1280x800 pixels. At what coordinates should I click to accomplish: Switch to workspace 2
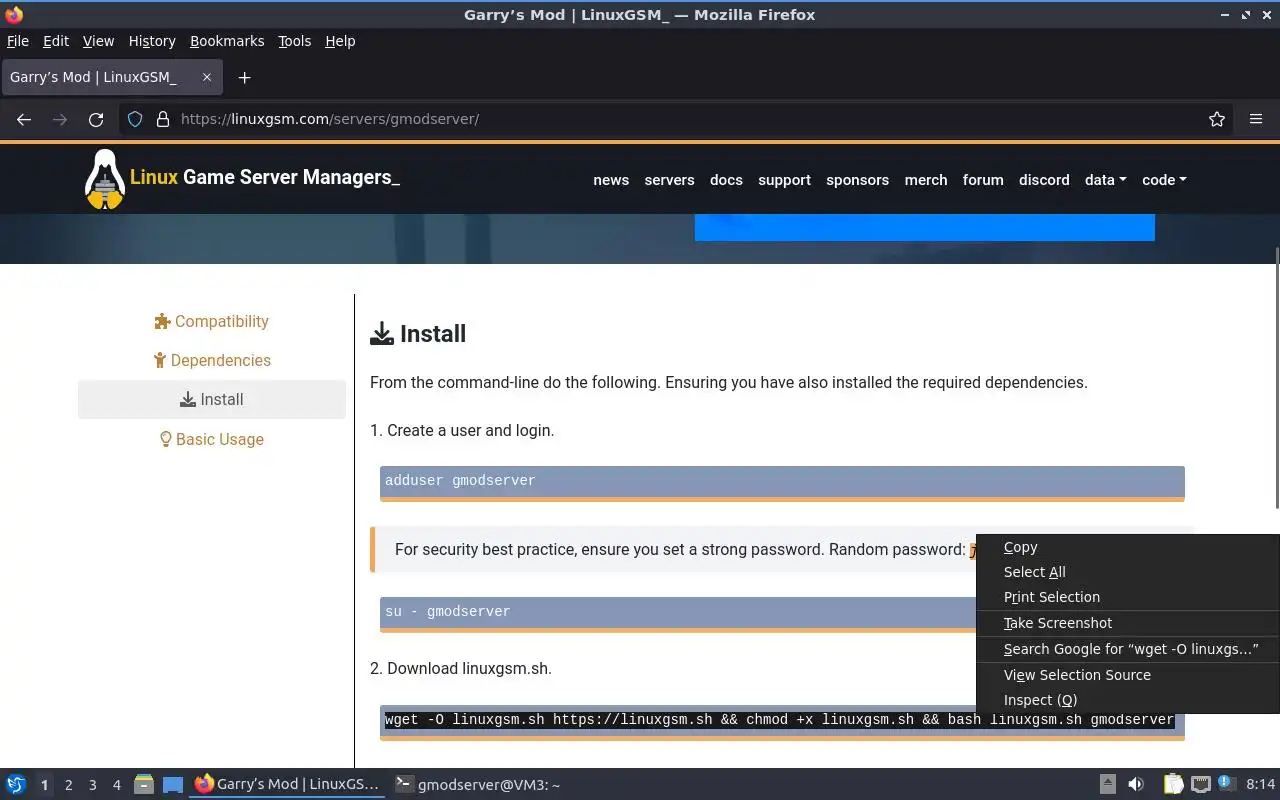[x=68, y=785]
